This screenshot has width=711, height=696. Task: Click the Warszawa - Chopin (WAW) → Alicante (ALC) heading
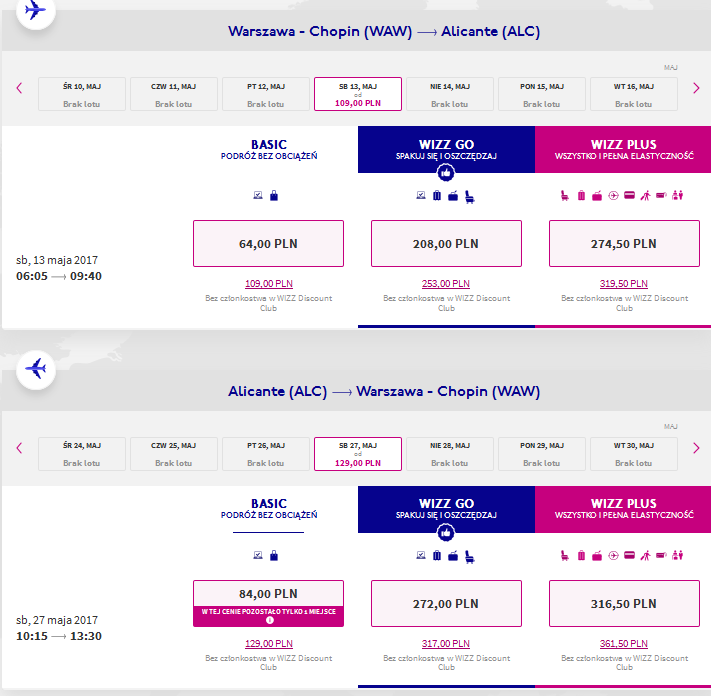384,31
